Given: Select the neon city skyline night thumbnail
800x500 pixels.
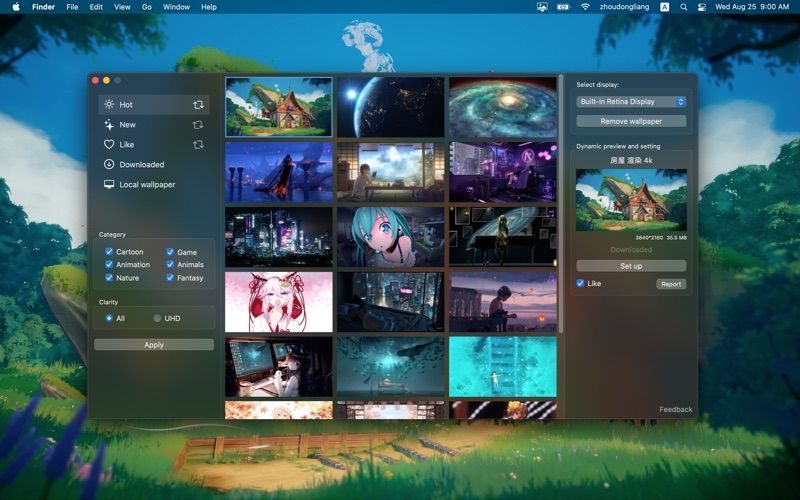Looking at the screenshot, I should 279,237.
